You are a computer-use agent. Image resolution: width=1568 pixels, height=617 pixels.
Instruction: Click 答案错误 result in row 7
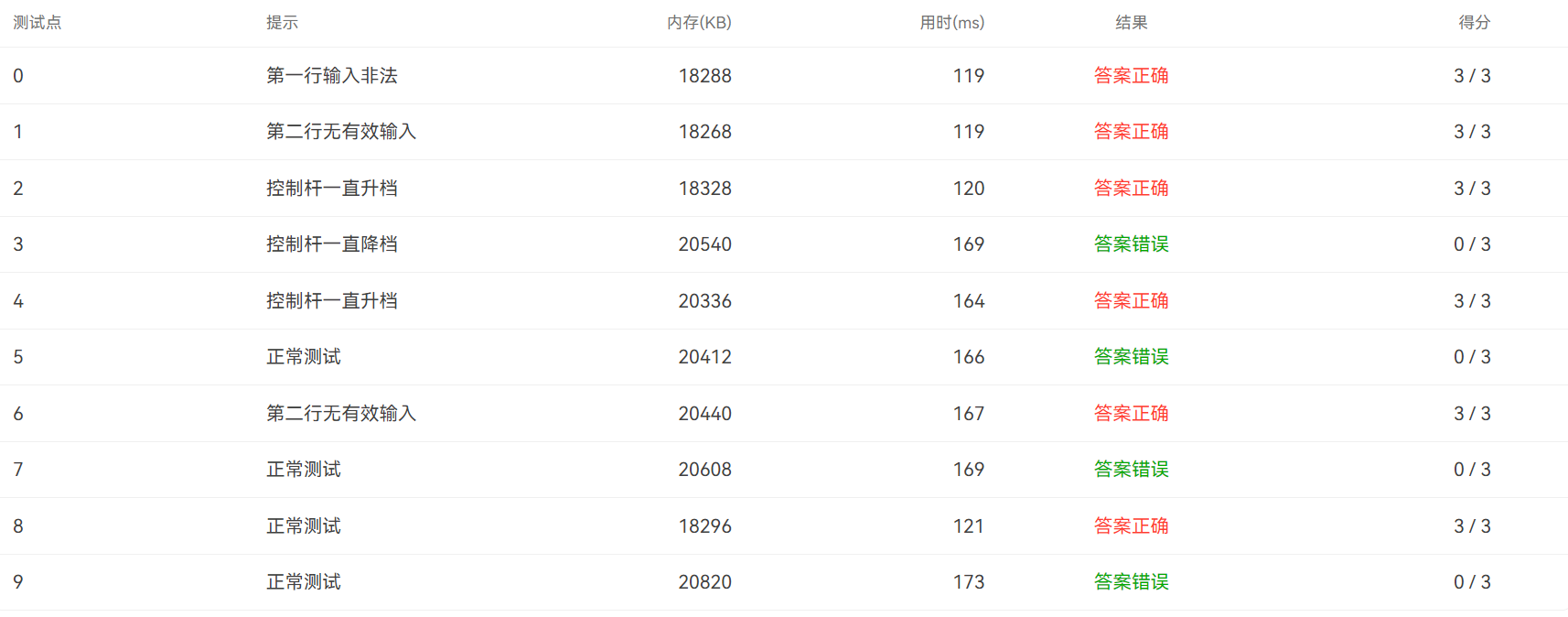click(1132, 470)
